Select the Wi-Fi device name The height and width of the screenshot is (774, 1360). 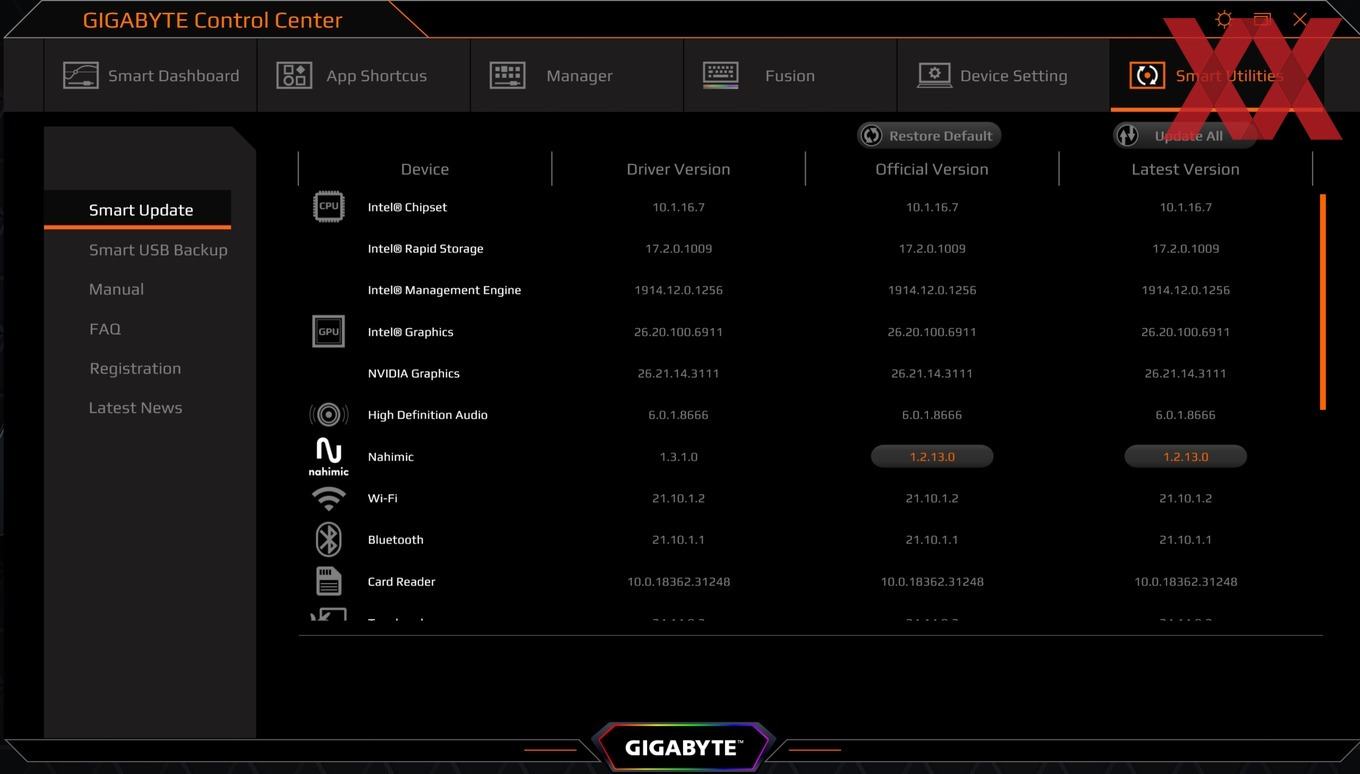[382, 498]
